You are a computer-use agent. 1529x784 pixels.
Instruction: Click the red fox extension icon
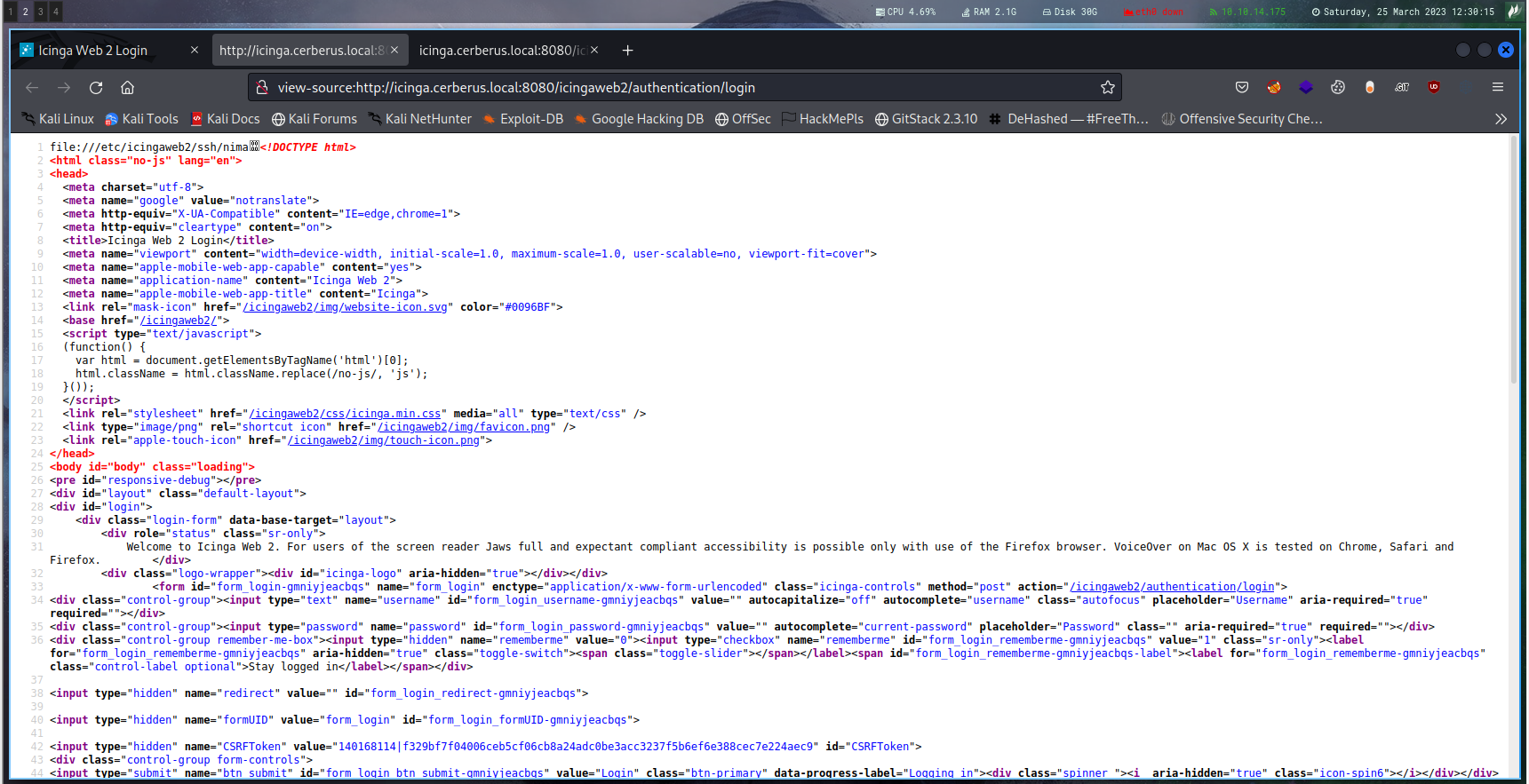(1274, 87)
